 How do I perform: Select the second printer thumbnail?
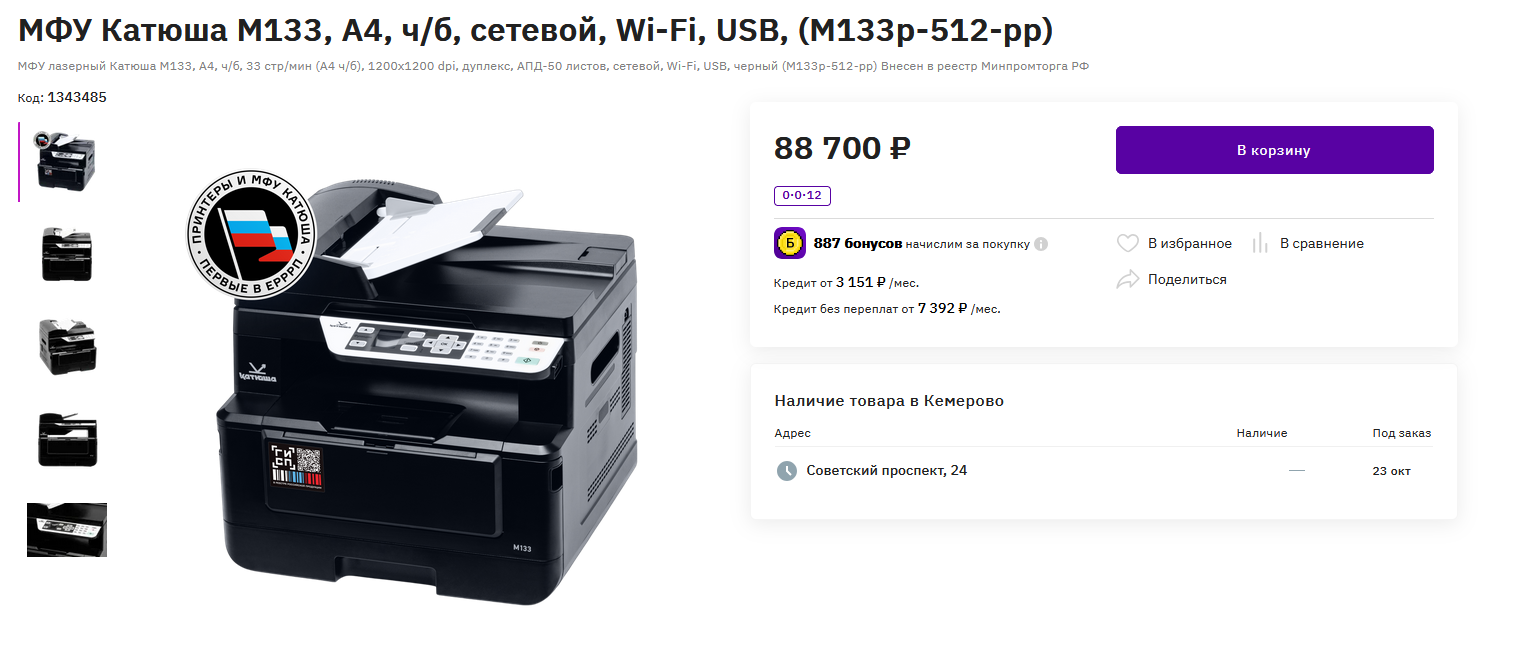pyautogui.click(x=66, y=254)
